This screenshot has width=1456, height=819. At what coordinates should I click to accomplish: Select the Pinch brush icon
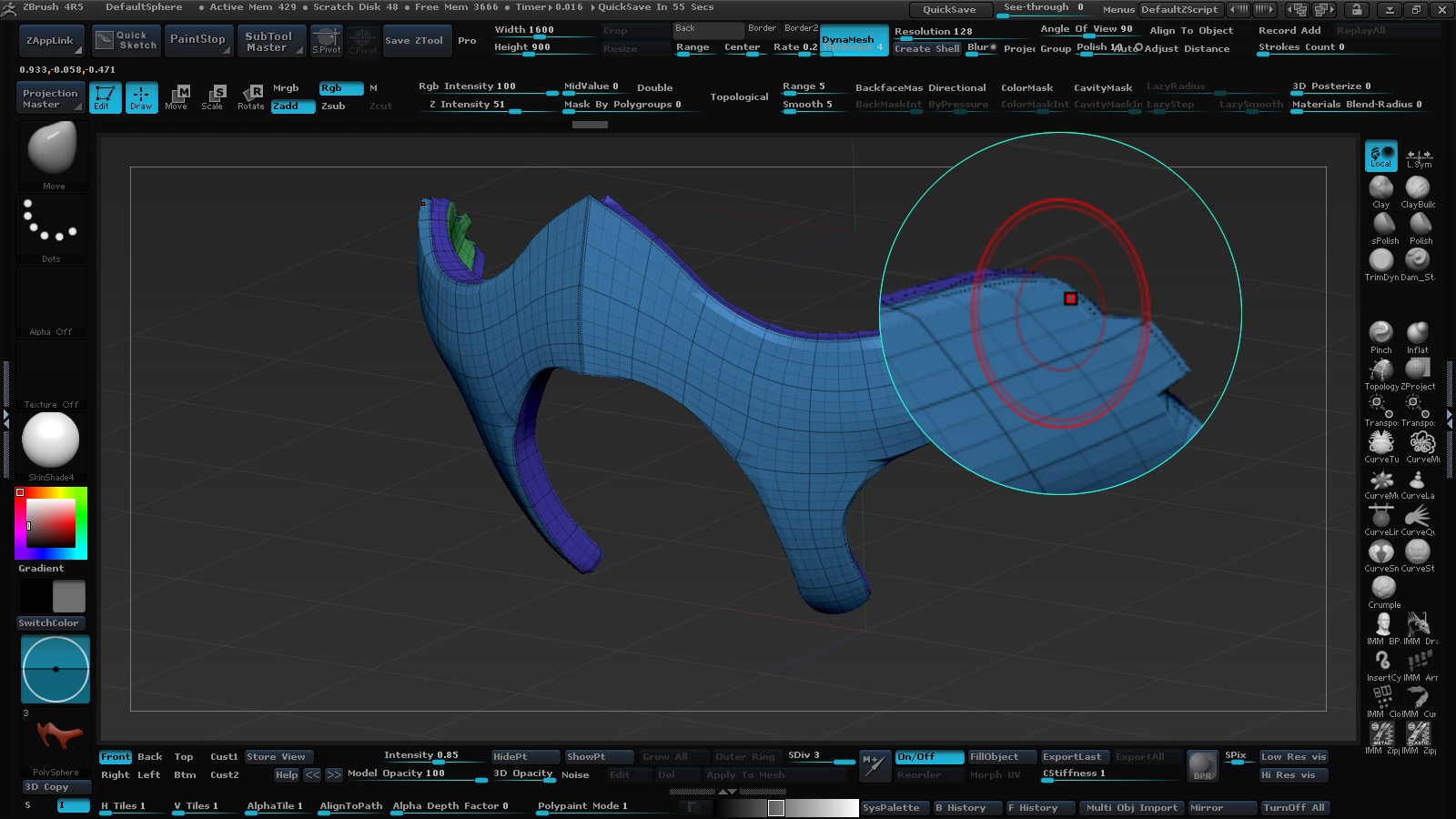(x=1380, y=333)
